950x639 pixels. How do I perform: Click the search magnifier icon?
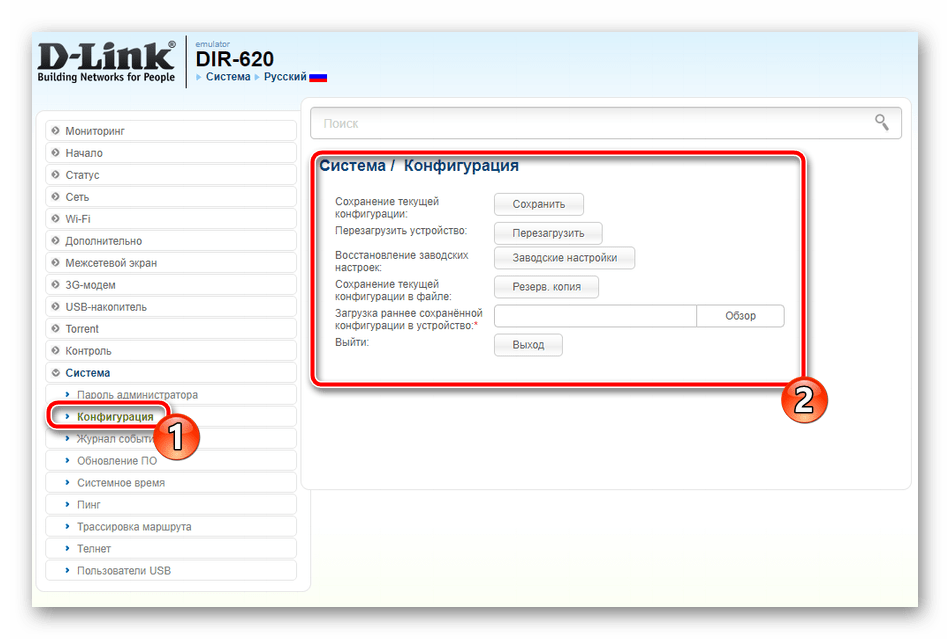coord(882,123)
